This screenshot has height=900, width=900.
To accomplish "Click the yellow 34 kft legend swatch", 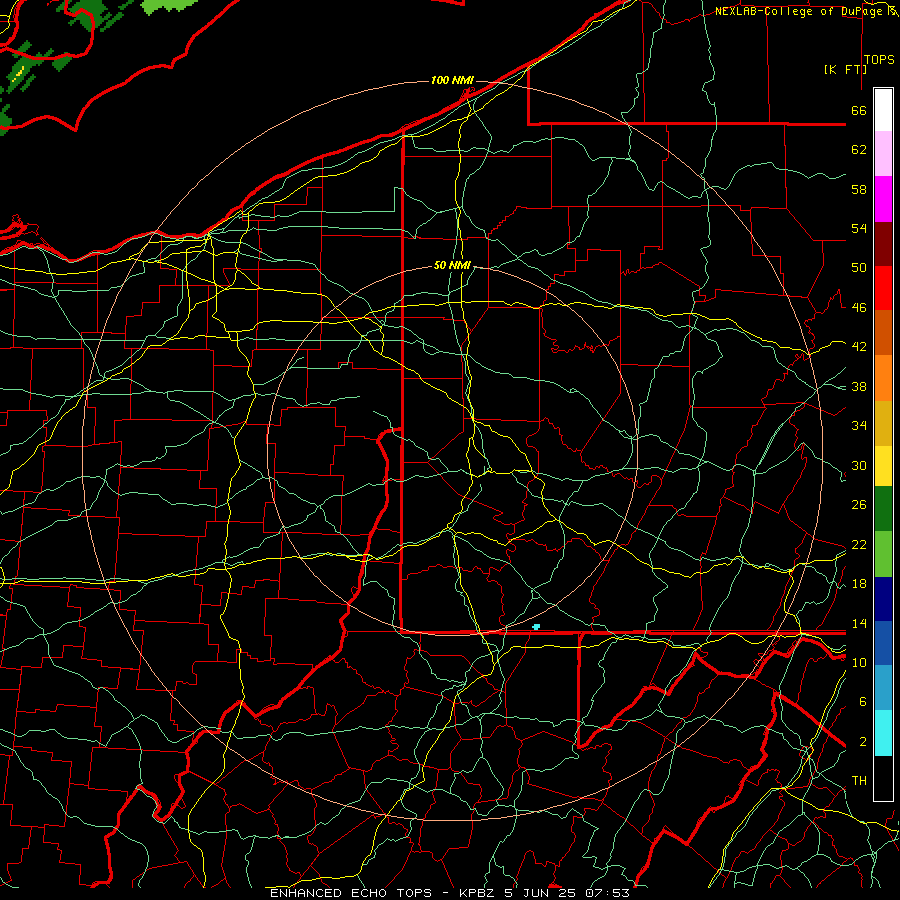I will (883, 466).
